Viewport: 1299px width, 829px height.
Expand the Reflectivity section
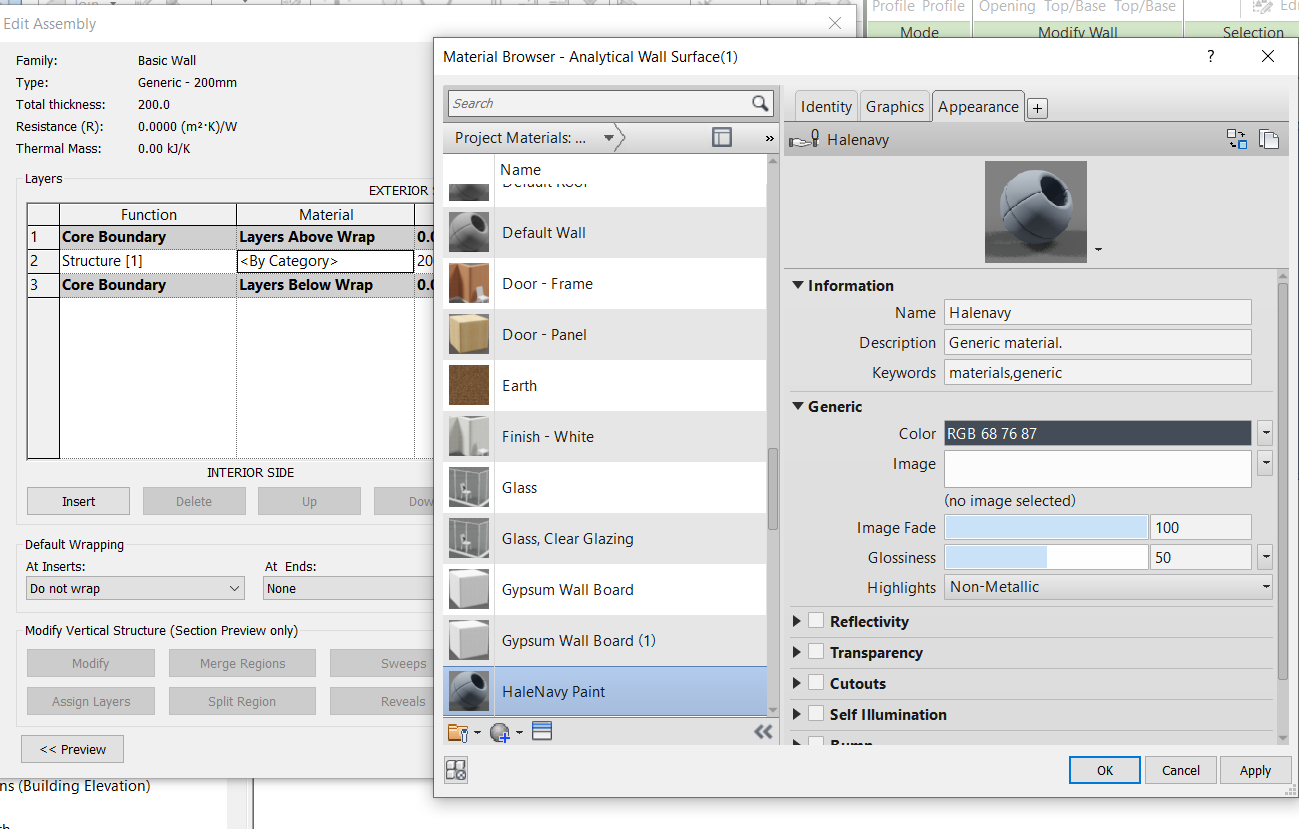pyautogui.click(x=797, y=622)
